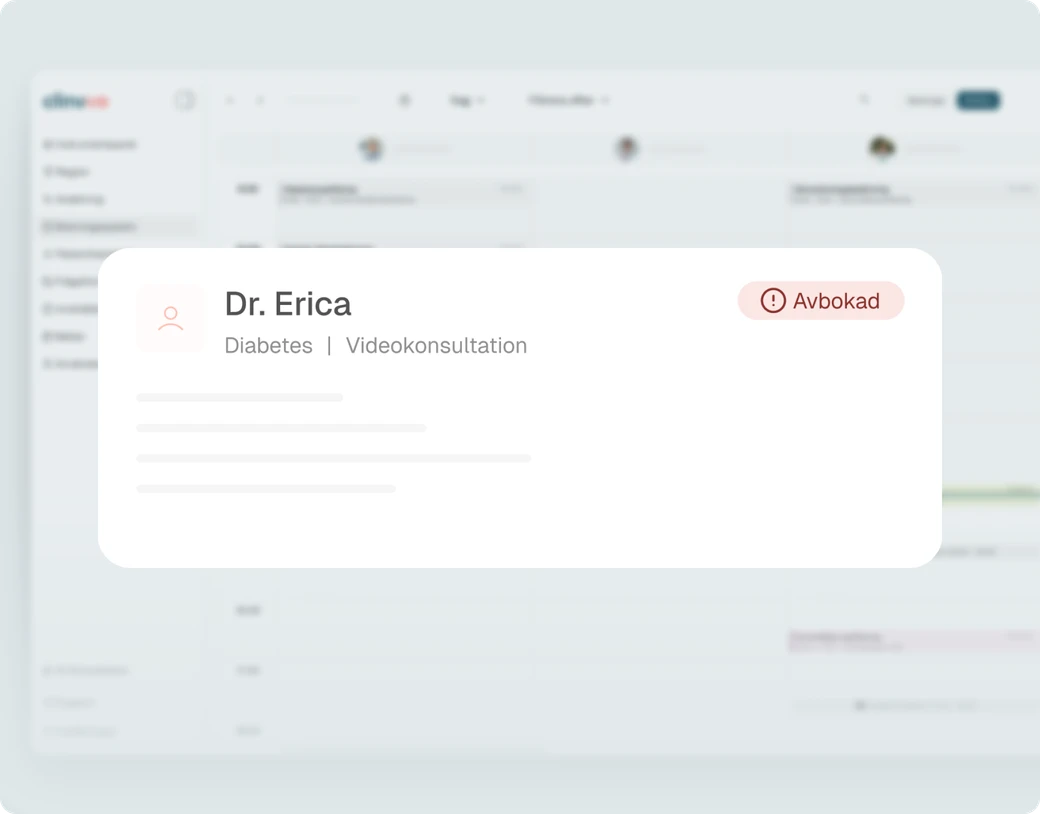1040x814 pixels.
Task: Collapse the sidebar using the square toggle icon
Action: coord(185,100)
